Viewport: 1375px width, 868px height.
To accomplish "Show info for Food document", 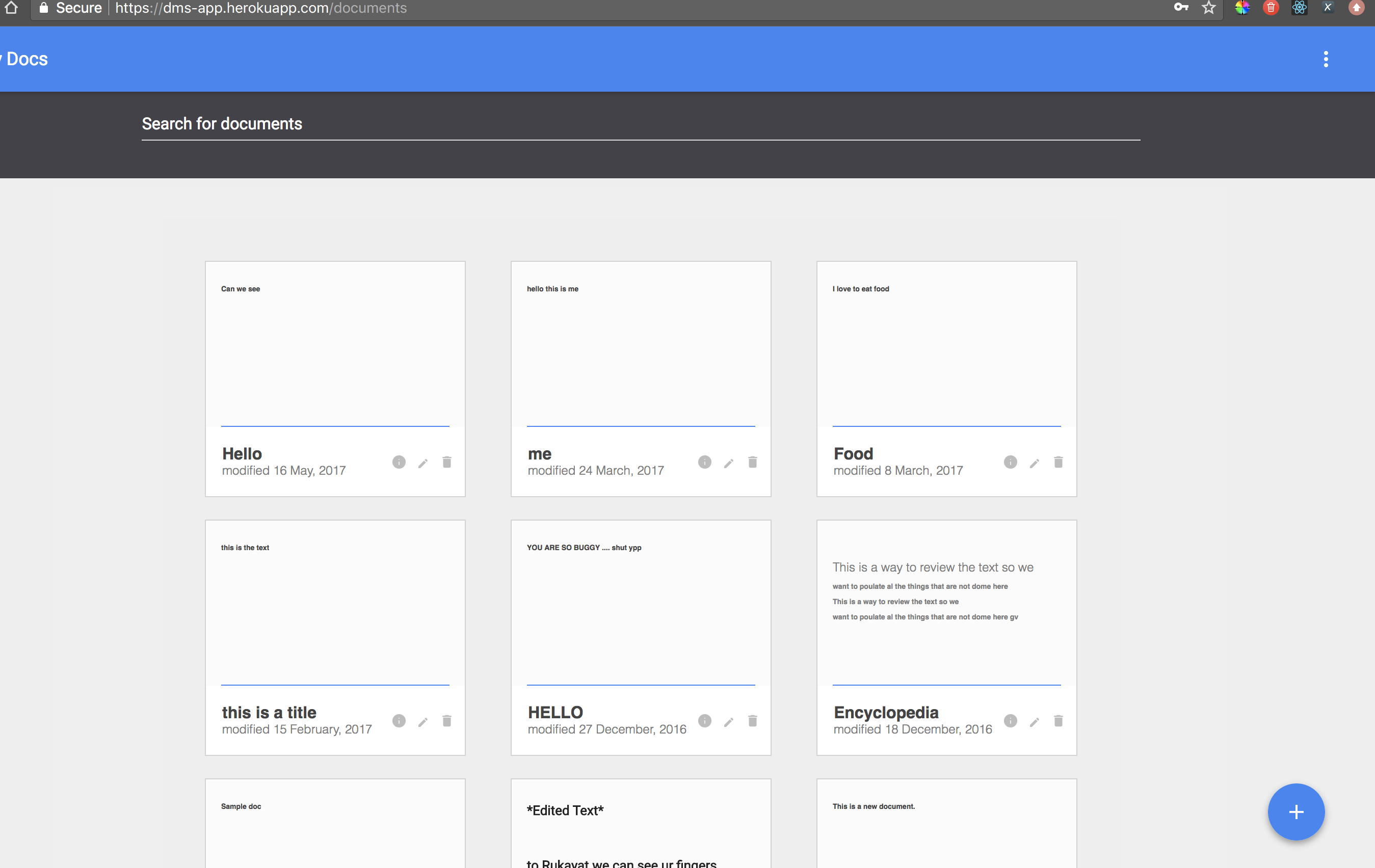I will (x=1010, y=462).
